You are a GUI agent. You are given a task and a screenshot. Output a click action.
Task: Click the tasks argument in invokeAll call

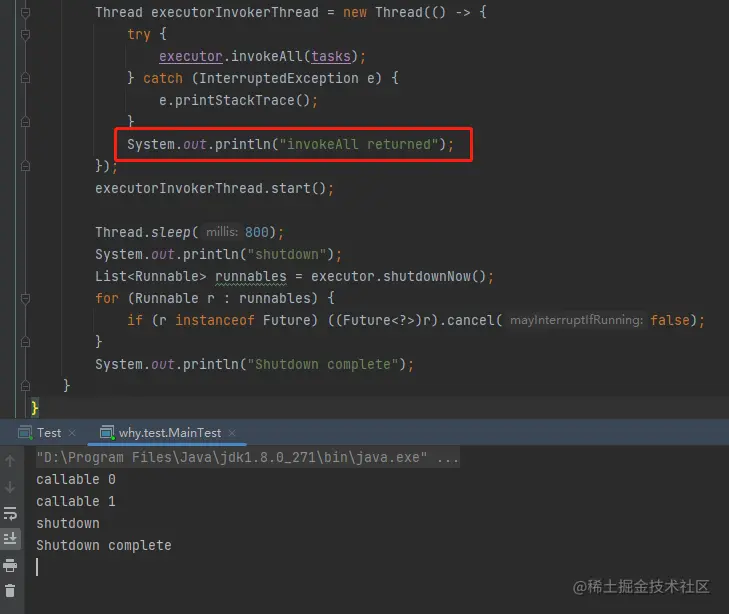pyautogui.click(x=331, y=56)
